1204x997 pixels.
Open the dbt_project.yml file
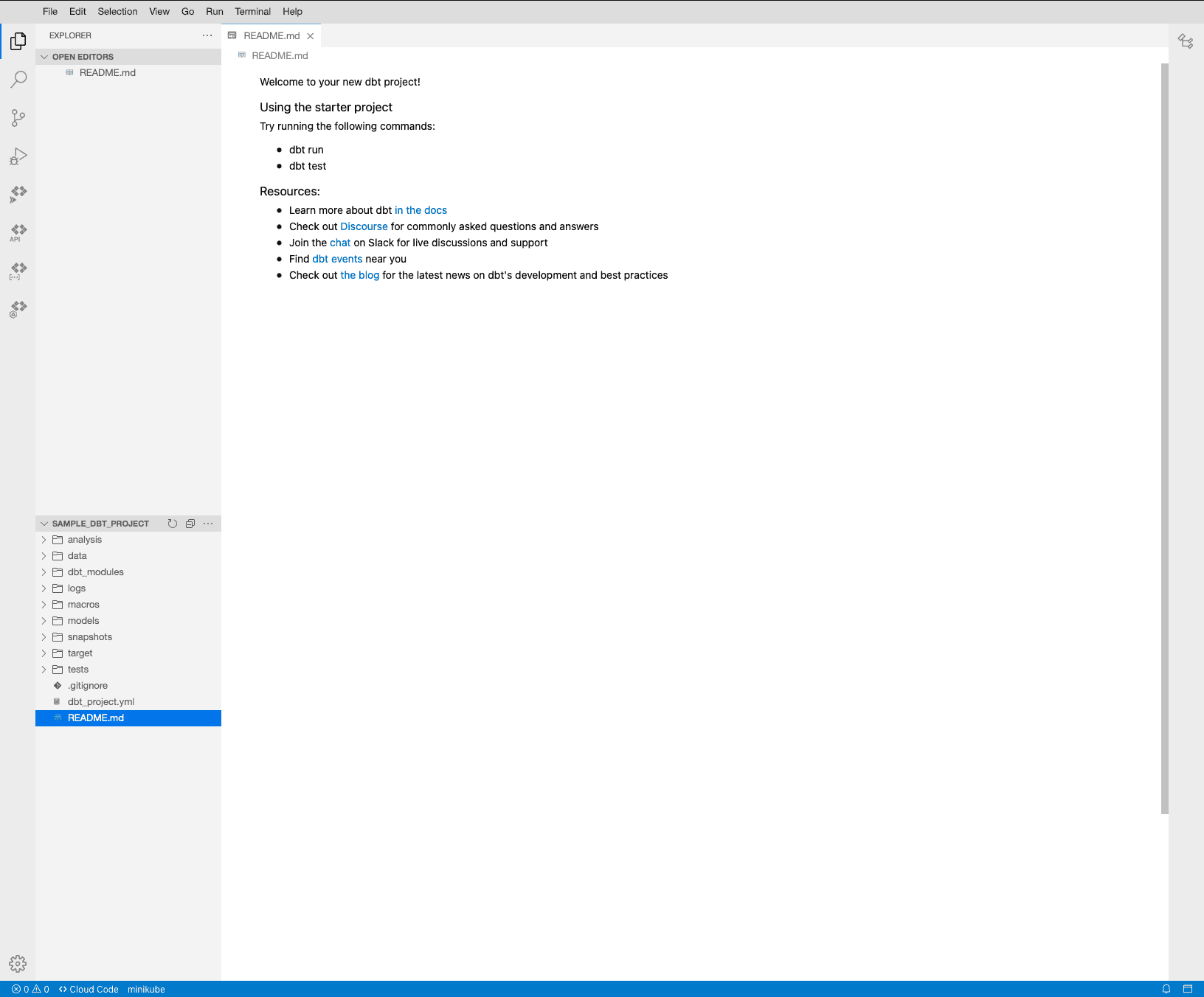pos(128,702)
